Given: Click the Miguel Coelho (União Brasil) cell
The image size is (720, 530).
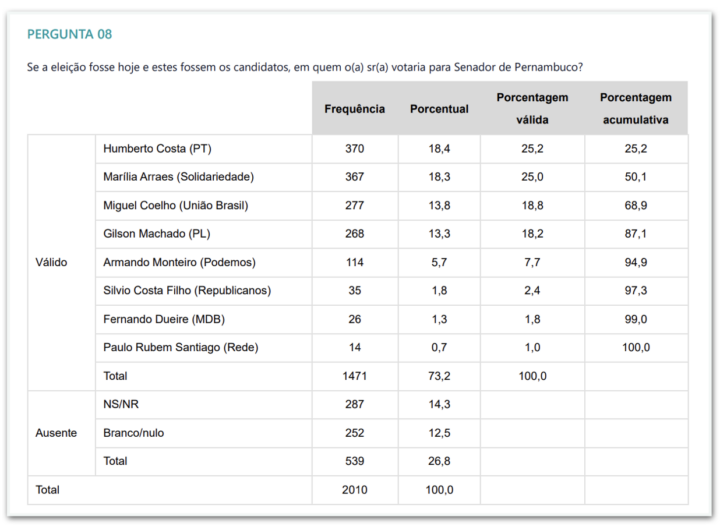Looking at the screenshot, I should pyautogui.click(x=175, y=206).
